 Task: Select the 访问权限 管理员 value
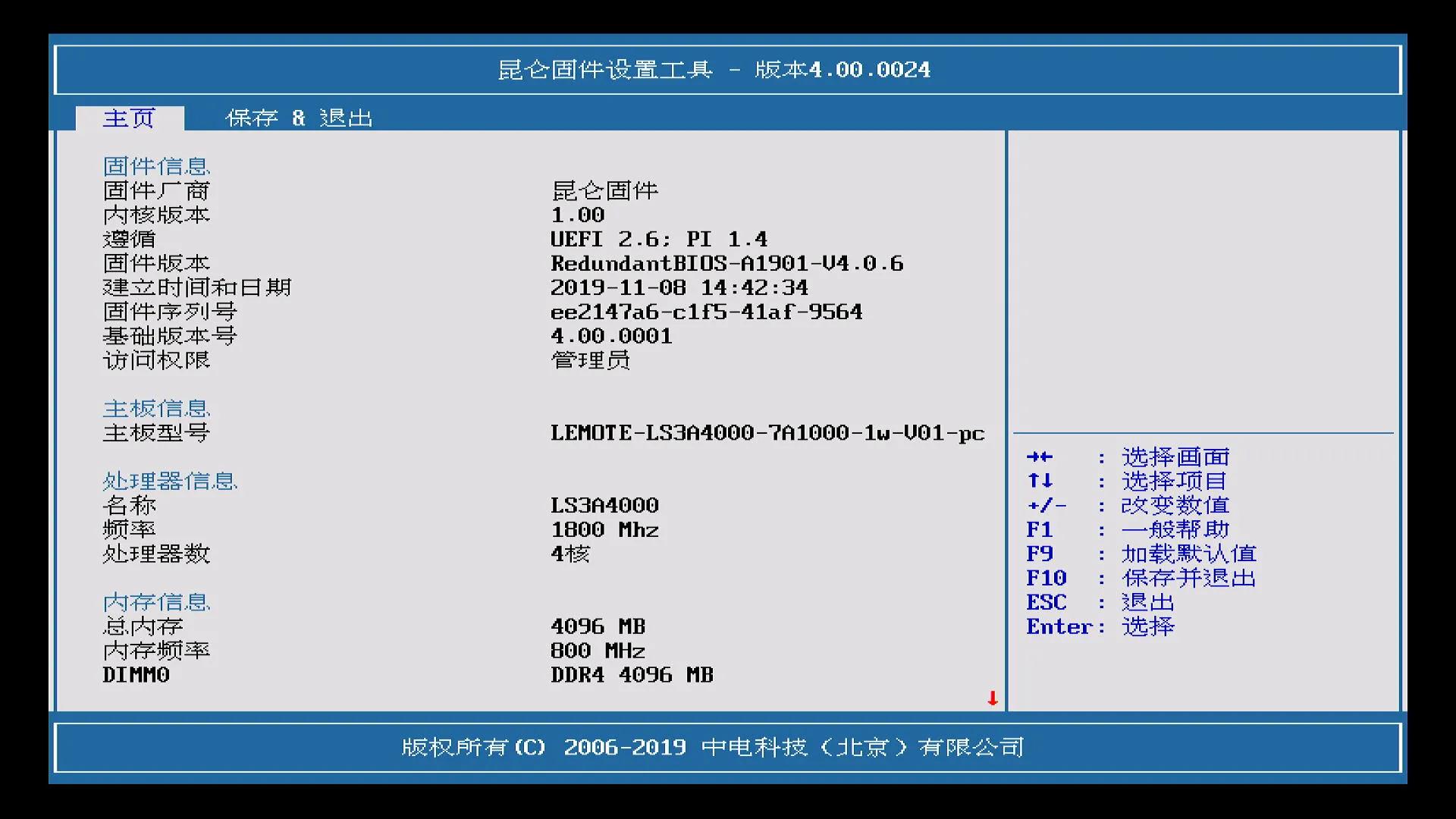click(x=590, y=360)
